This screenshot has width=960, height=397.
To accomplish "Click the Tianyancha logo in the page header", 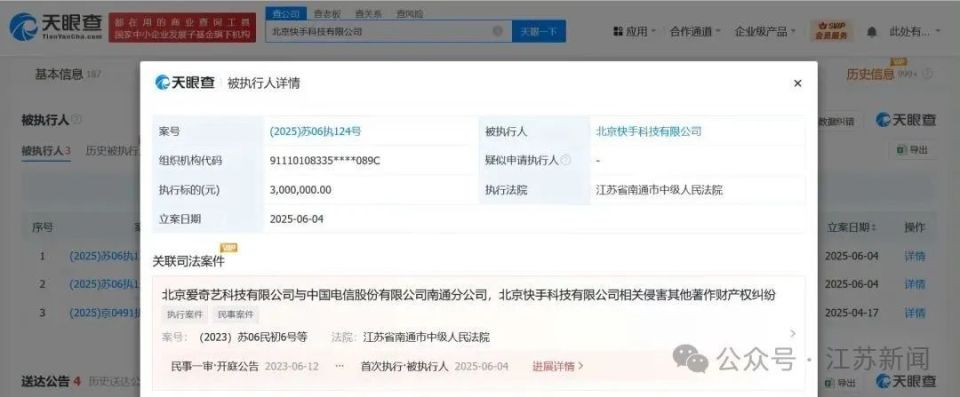I will coord(55,27).
